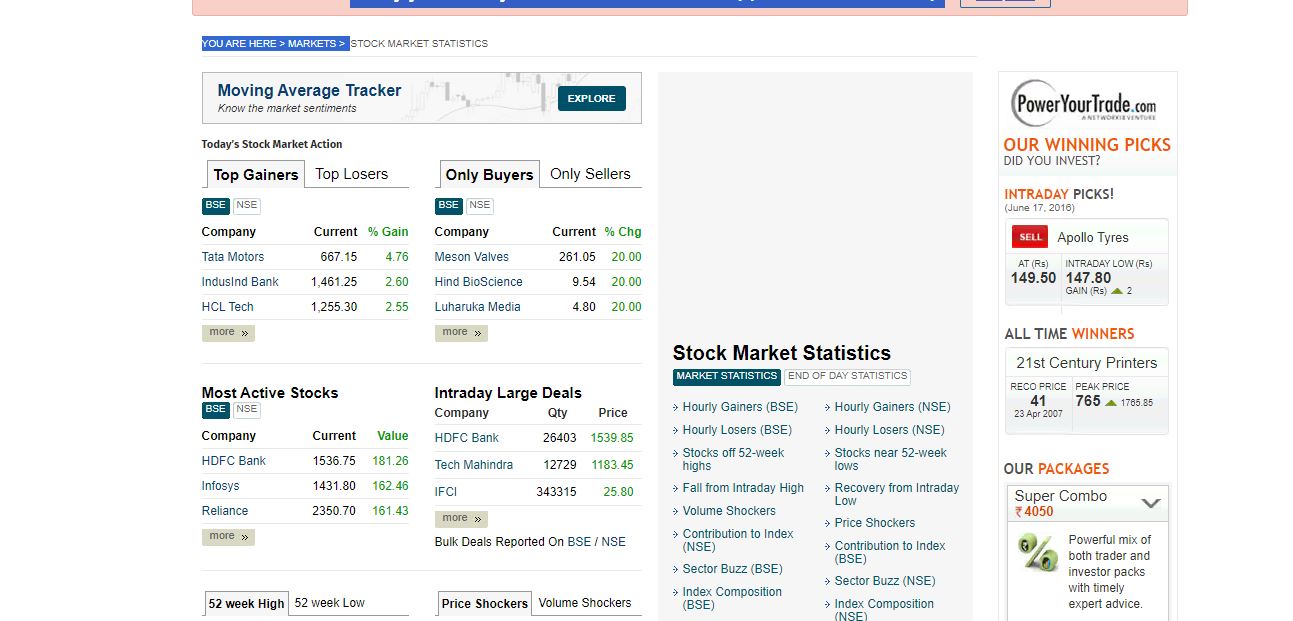Open the IndusInd Bank stock link
The width and height of the screenshot is (1293, 621).
pos(240,282)
